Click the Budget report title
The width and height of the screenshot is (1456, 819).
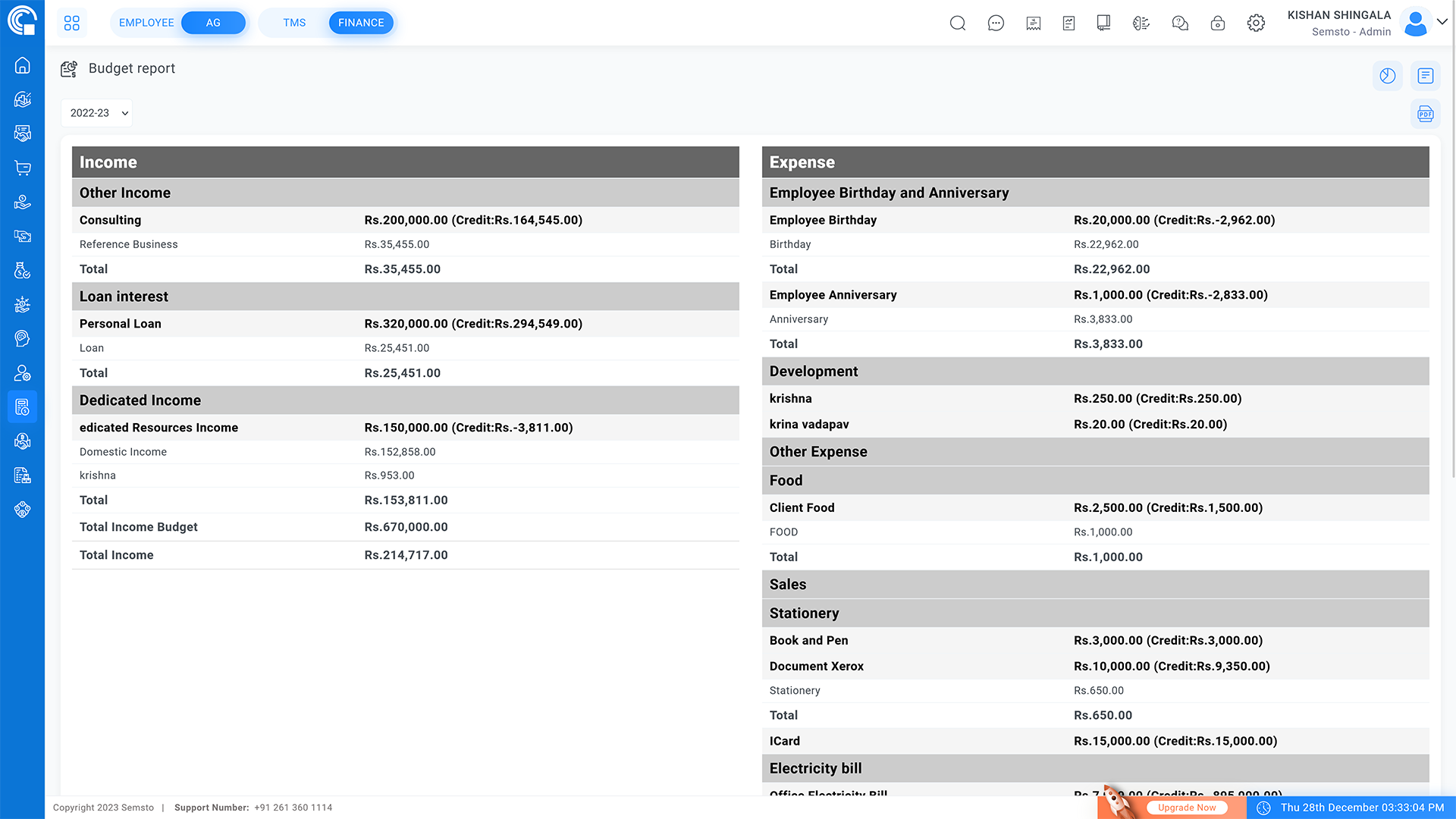(x=132, y=68)
